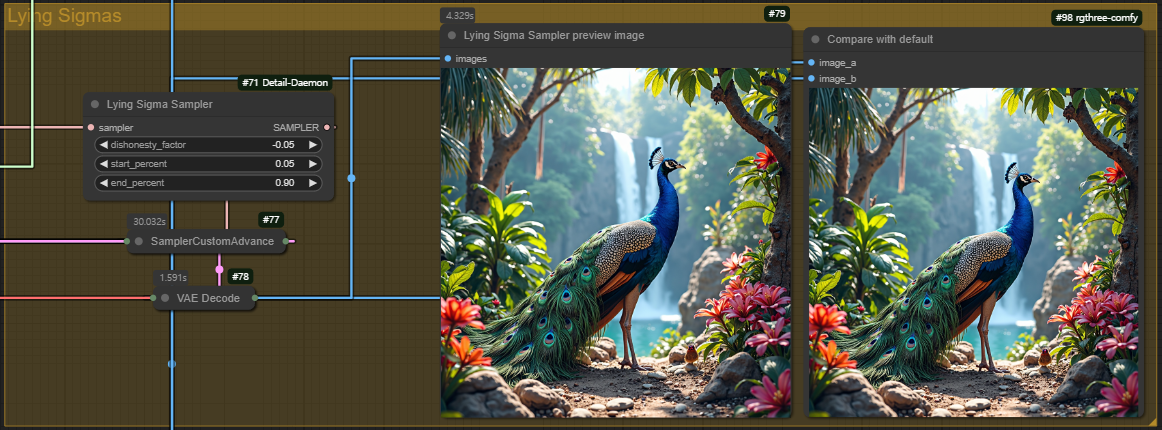1162x430 pixels.
Task: Click the SamplerCustomAdvance left input socket
Action: pos(128,241)
